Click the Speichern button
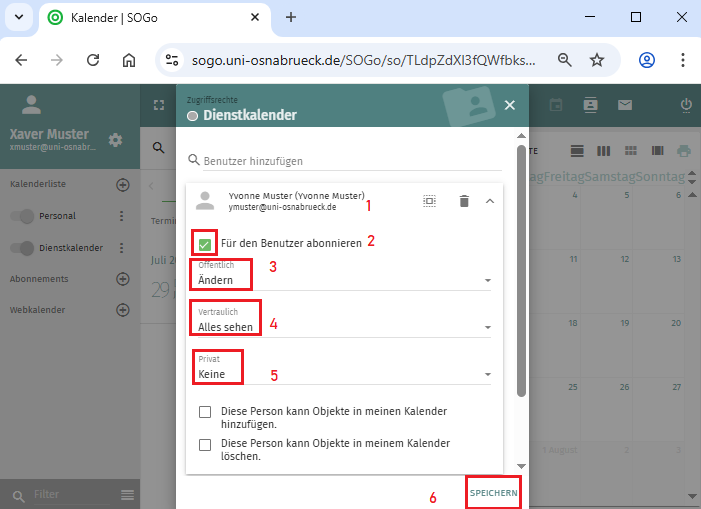701x509 pixels. click(x=493, y=494)
